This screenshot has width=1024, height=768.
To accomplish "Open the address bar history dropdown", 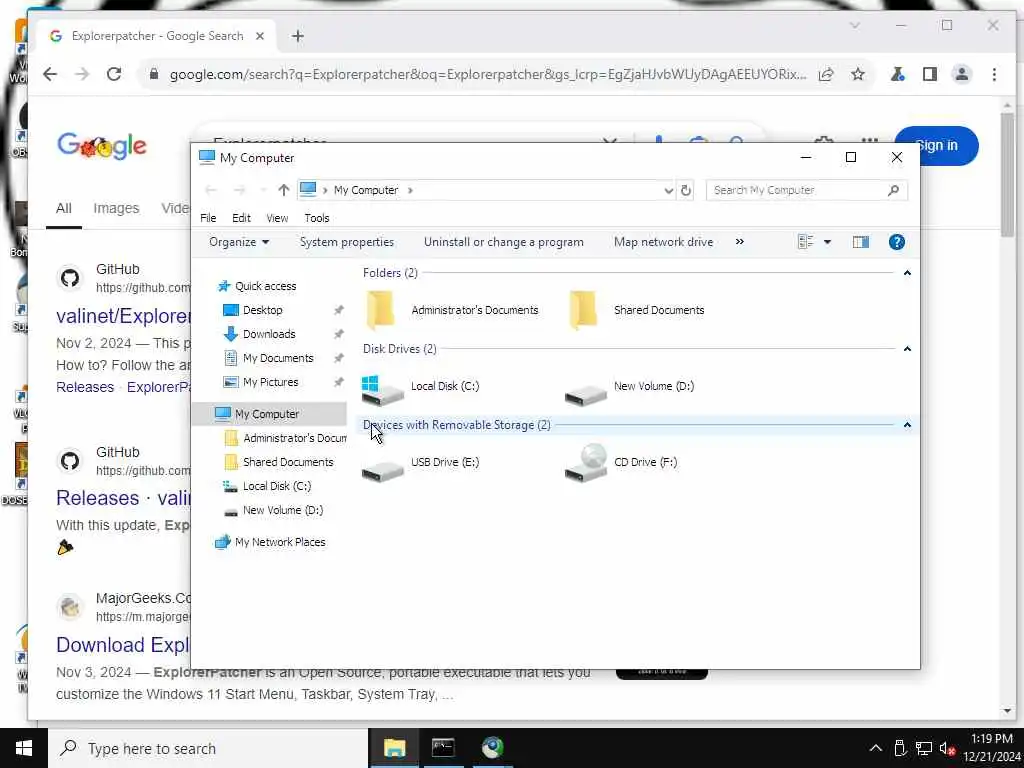I will 668,191.
